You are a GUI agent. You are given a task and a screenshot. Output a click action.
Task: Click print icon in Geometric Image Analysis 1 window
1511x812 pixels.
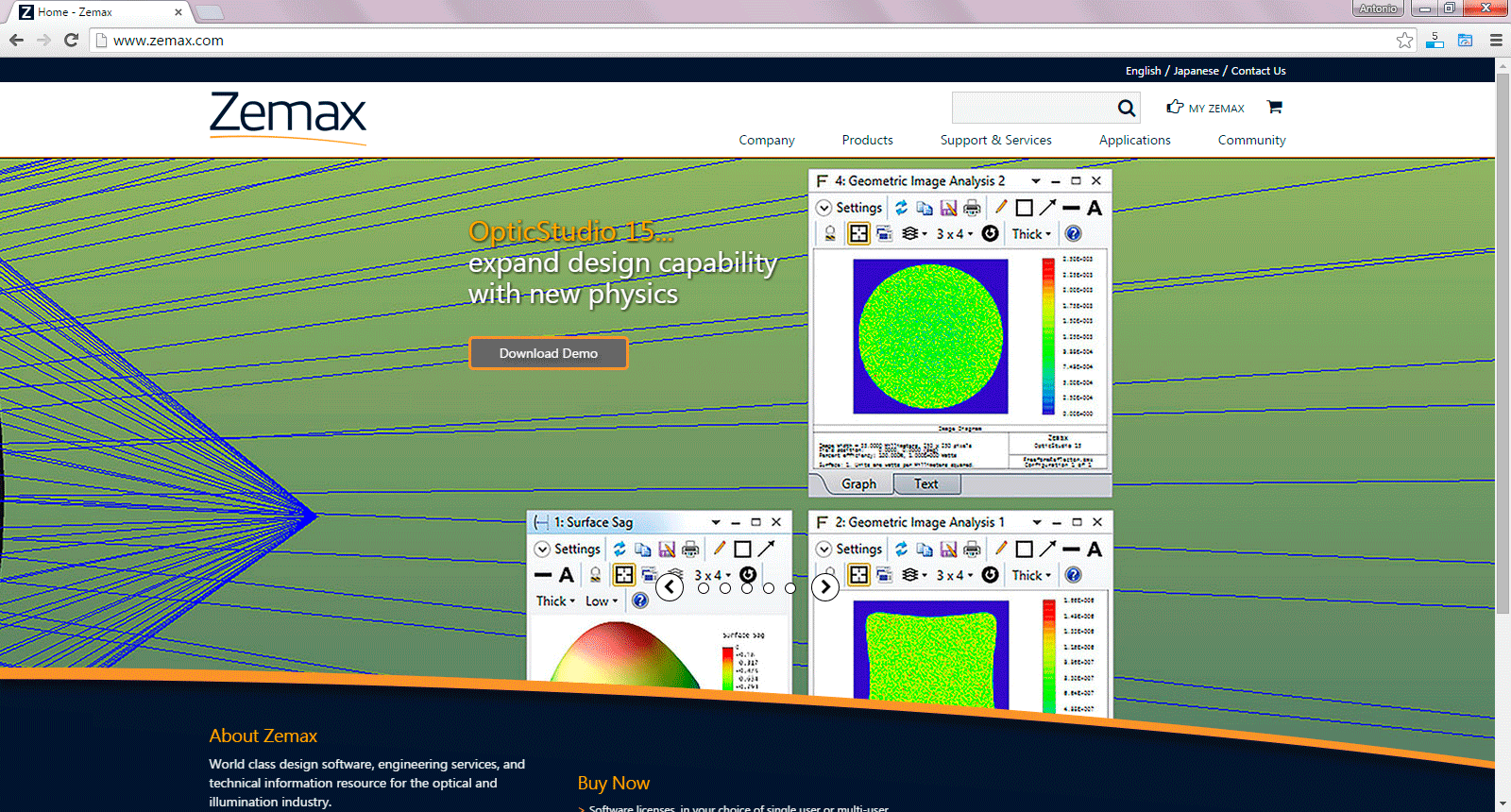pyautogui.click(x=972, y=549)
